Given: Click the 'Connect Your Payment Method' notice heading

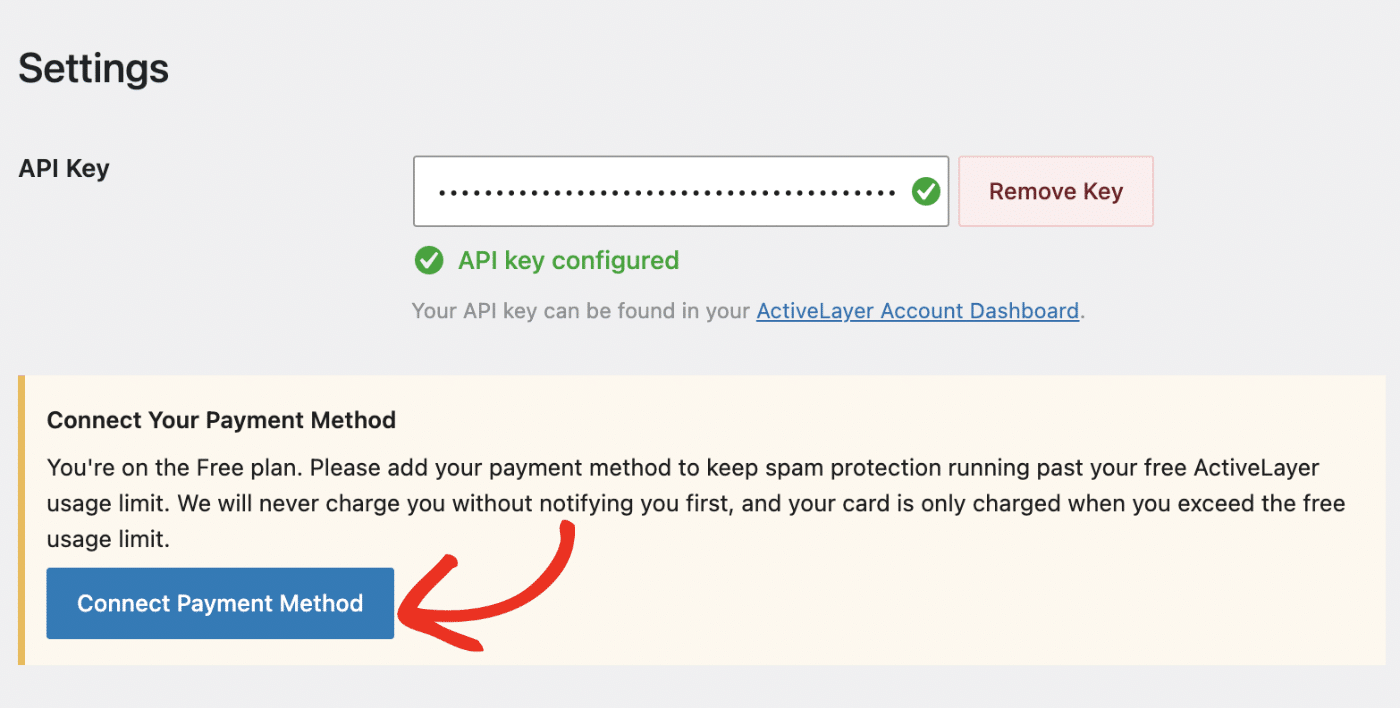Looking at the screenshot, I should [x=222, y=420].
